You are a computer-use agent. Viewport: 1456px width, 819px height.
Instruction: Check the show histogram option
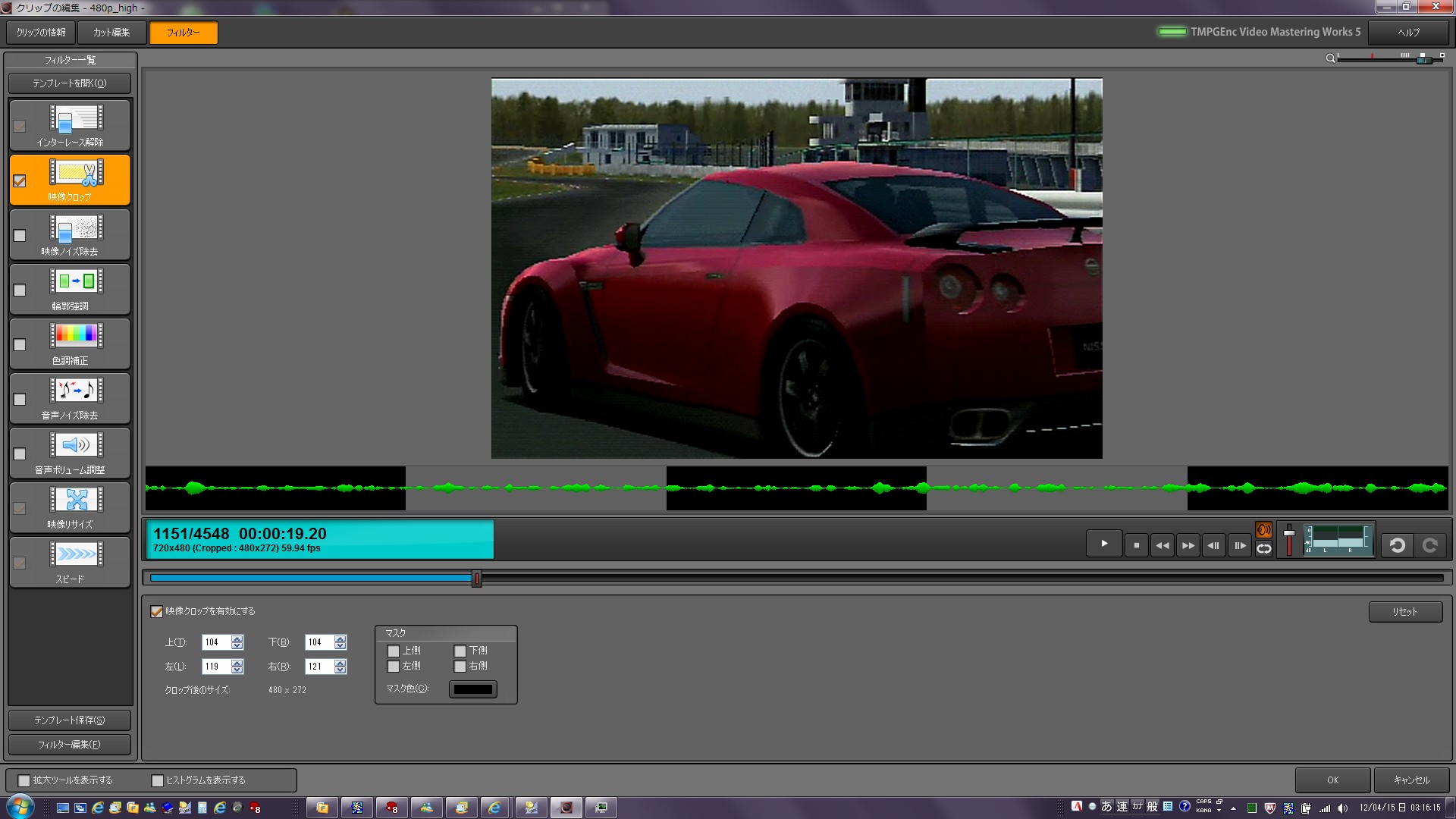[158, 780]
